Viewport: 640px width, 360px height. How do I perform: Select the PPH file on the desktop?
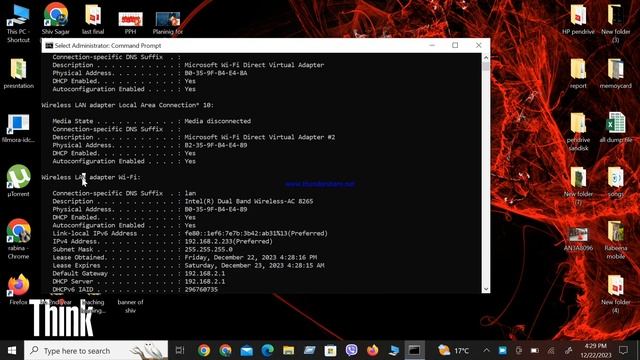click(130, 19)
